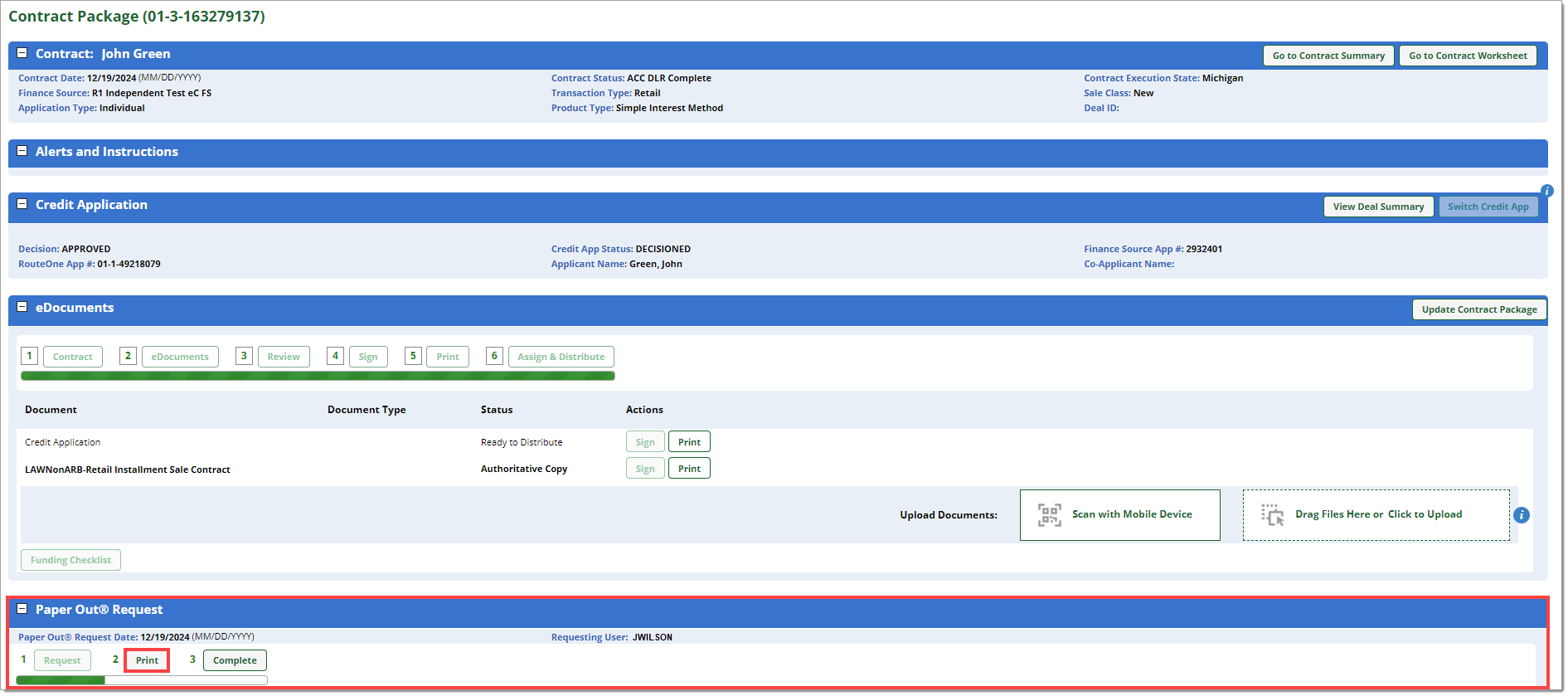This screenshot has height=696, width=1568.
Task: Select the eDocuments step button
Action: 180,357
